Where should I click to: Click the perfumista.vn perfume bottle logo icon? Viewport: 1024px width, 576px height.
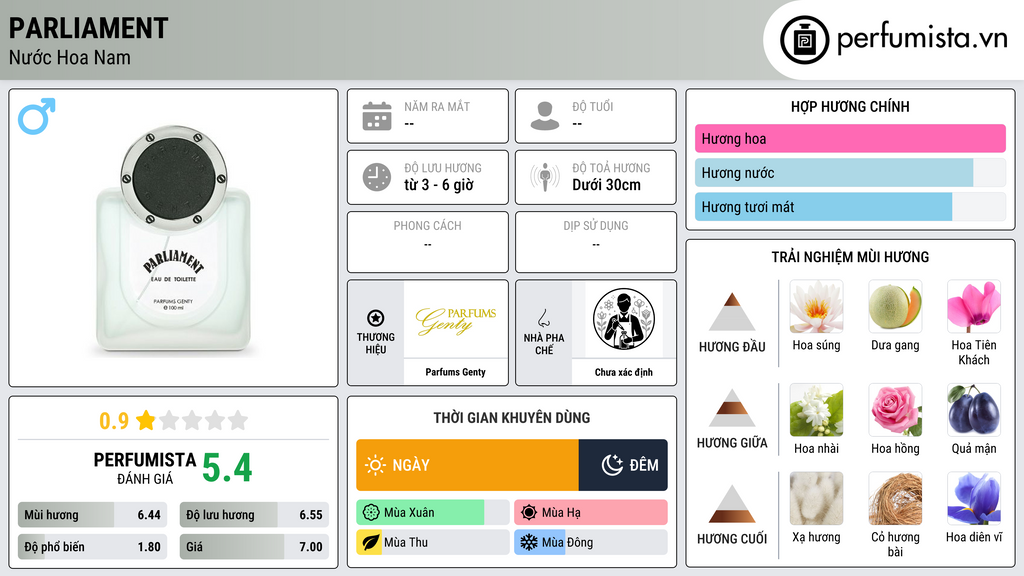(x=804, y=40)
